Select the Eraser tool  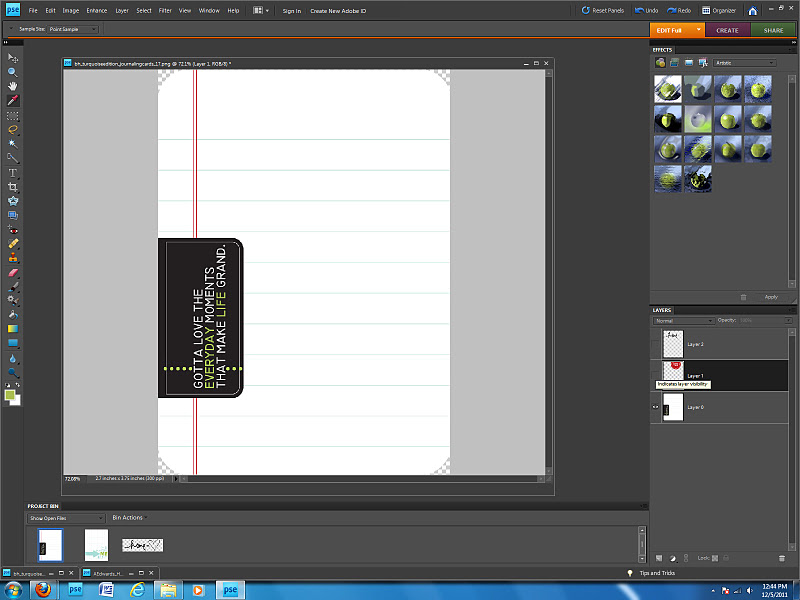point(13,272)
